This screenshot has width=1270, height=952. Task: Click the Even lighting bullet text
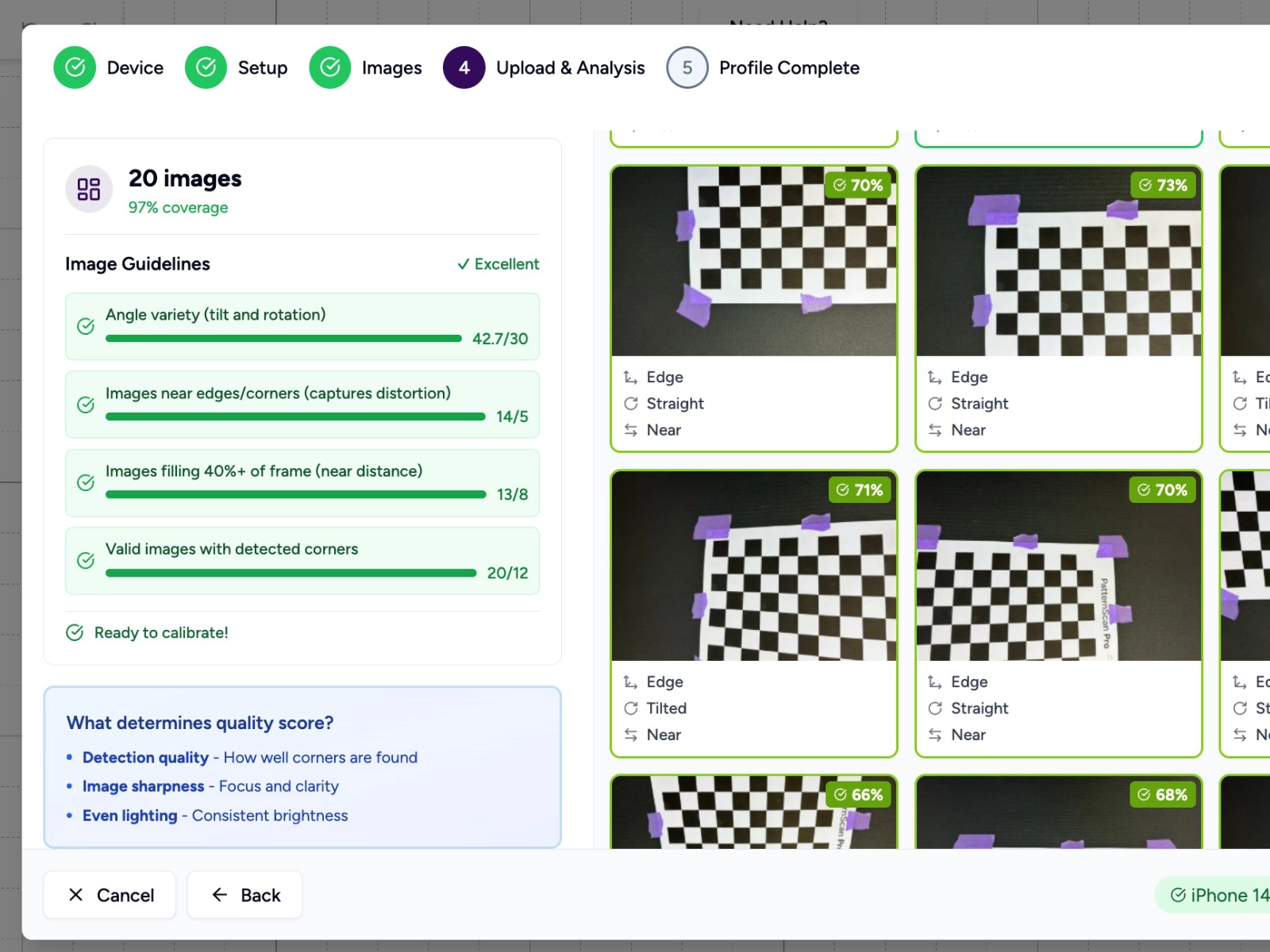(215, 816)
